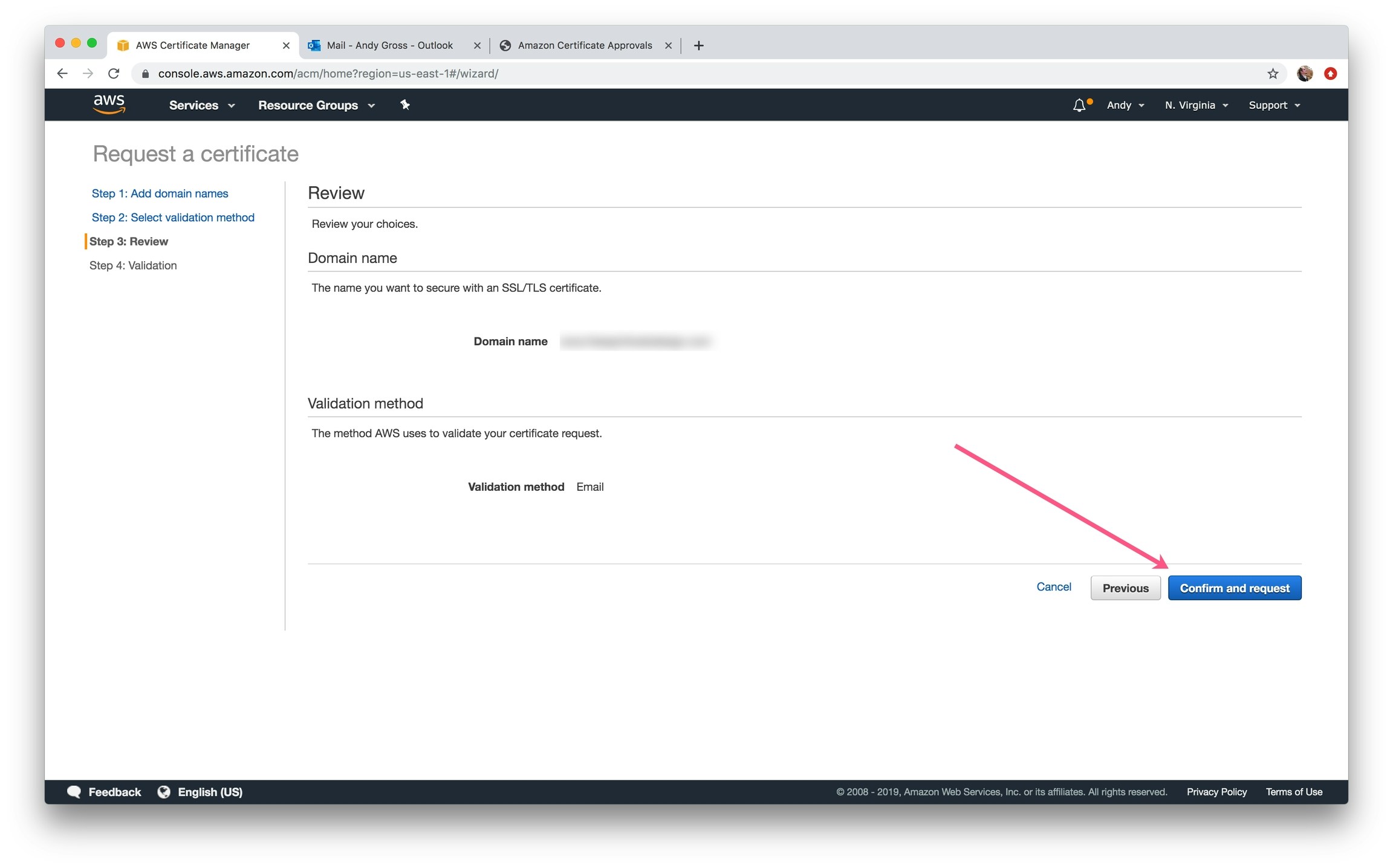1393x868 pixels.
Task: Switch to Amazon Certificate Approvals tab
Action: pyautogui.click(x=584, y=45)
